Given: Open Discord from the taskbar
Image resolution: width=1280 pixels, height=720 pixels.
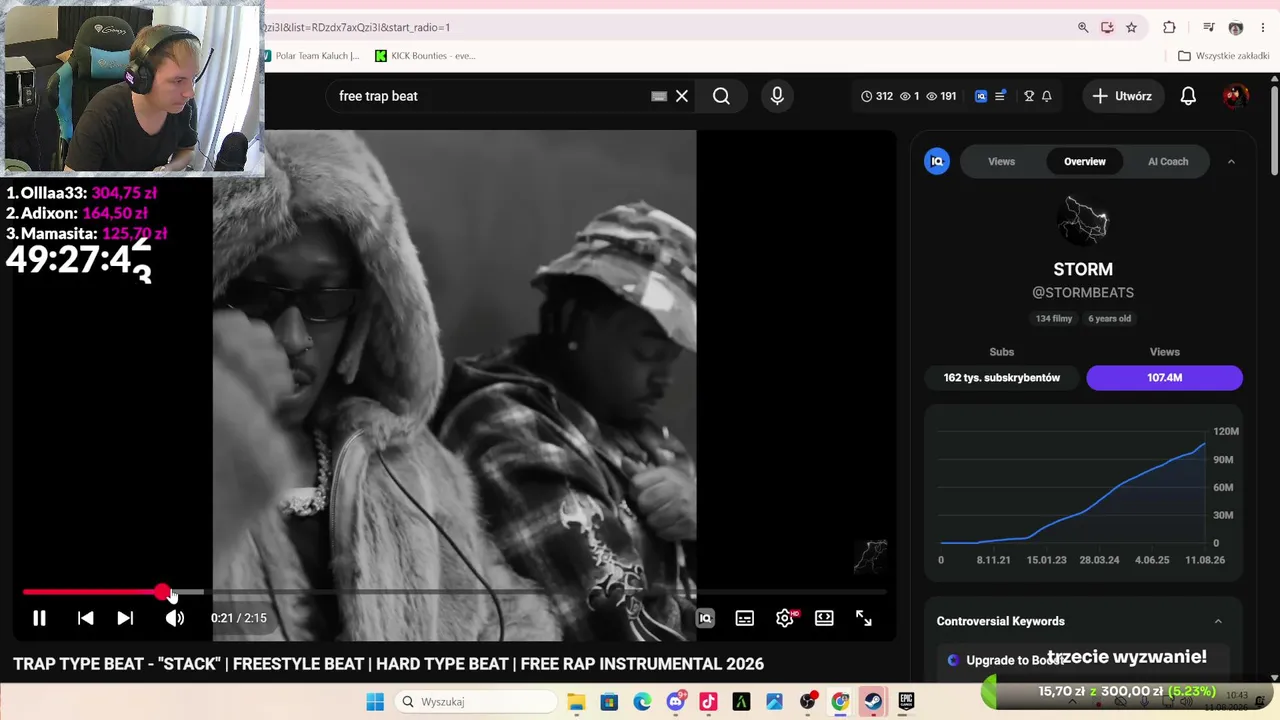Looking at the screenshot, I should (676, 702).
